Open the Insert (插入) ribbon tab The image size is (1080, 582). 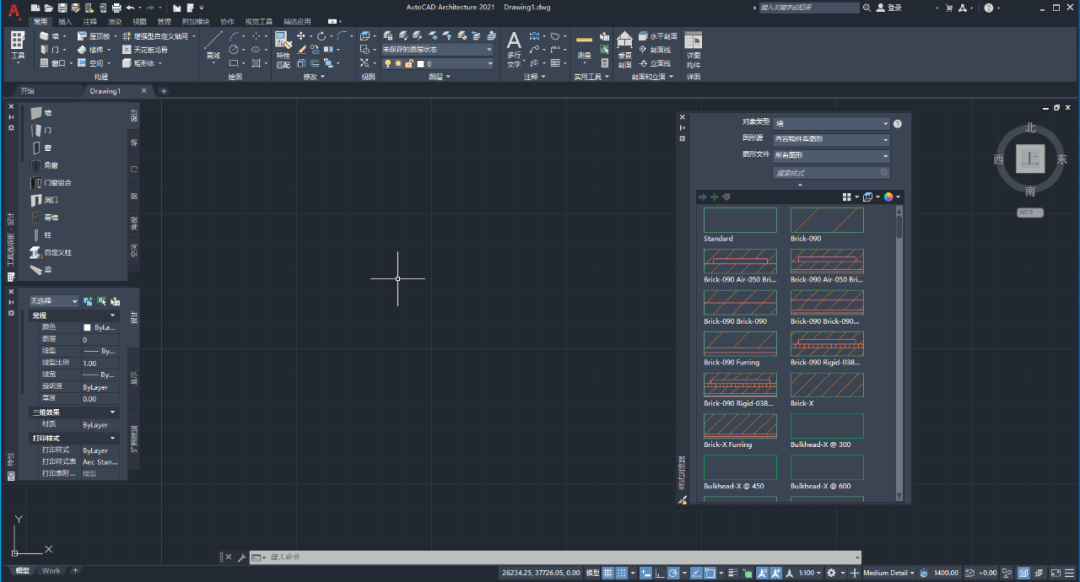65,21
